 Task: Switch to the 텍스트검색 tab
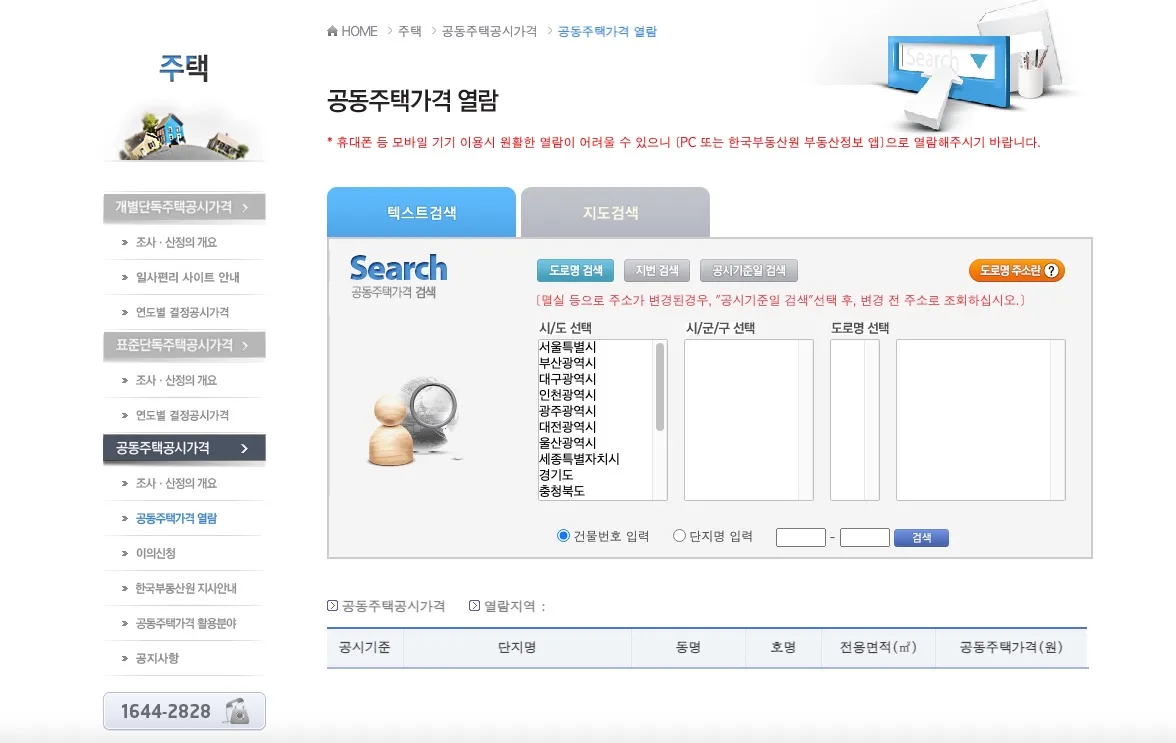[420, 210]
